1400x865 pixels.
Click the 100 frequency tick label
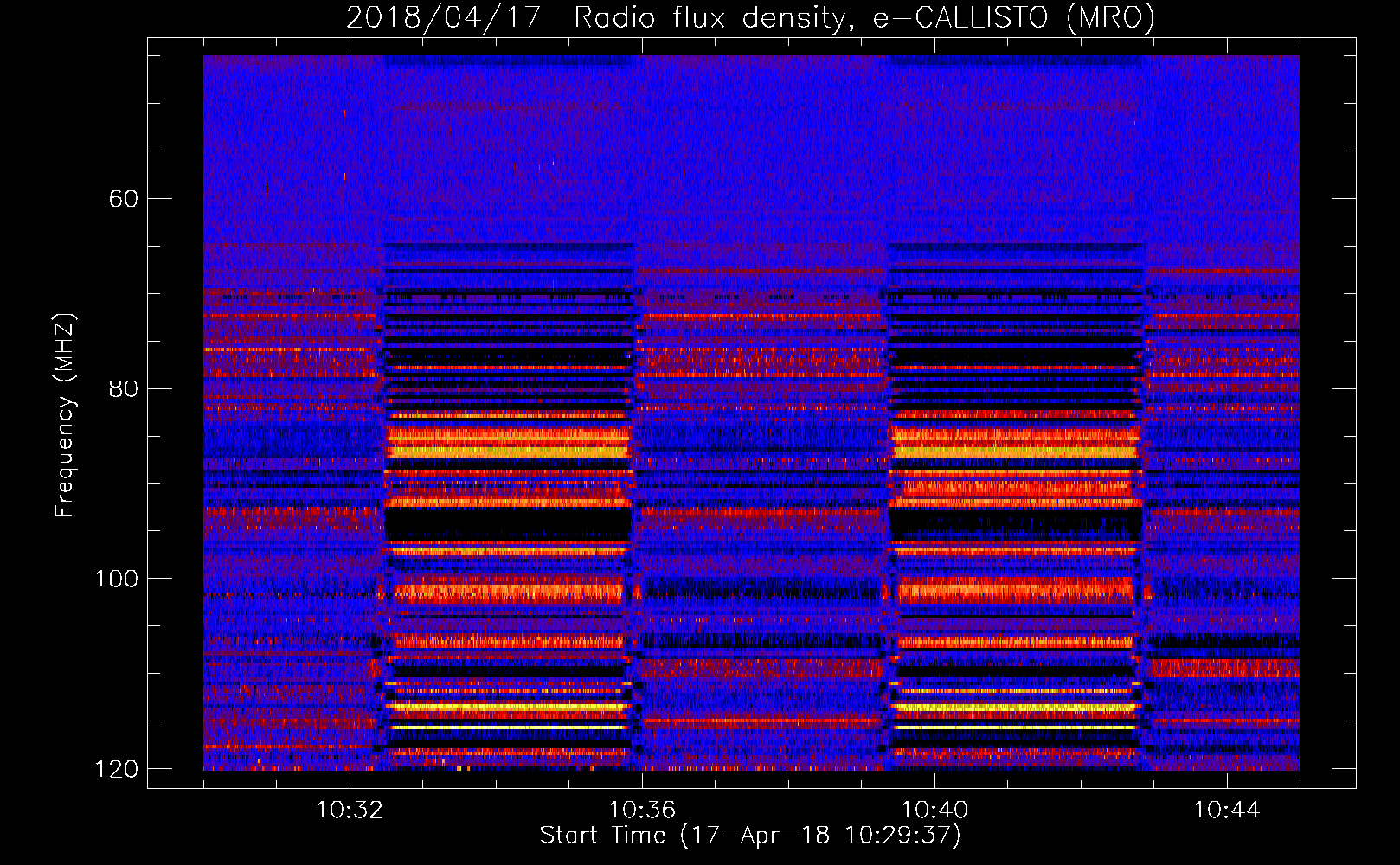pos(116,579)
